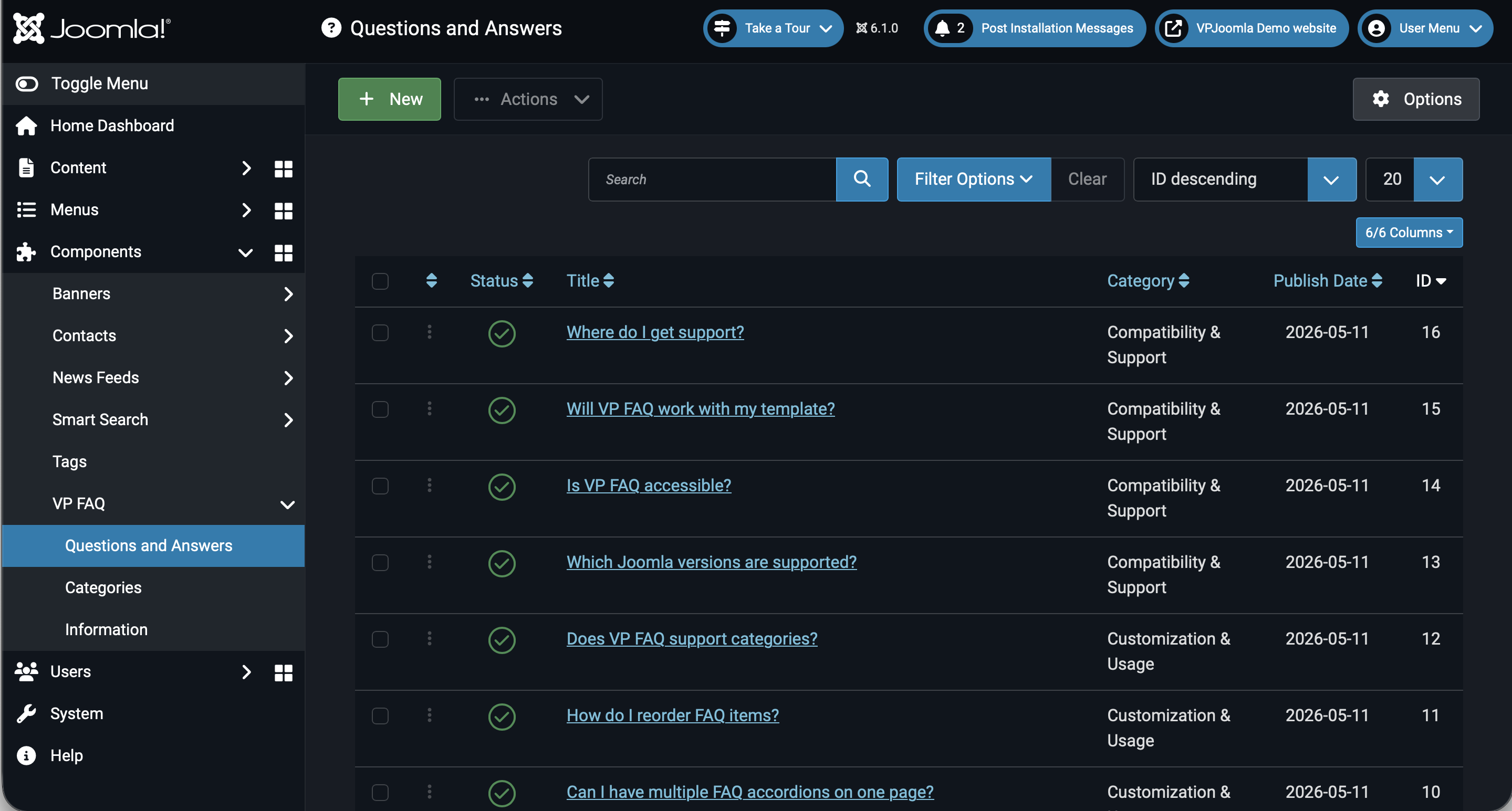Open the Tags menu item
This screenshot has height=811, width=1512.
tap(69, 462)
